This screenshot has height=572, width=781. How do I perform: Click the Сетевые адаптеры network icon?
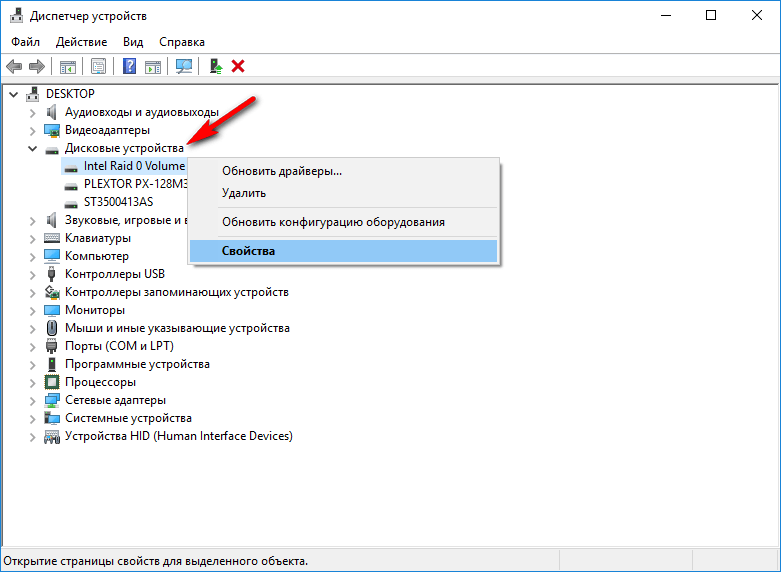52,400
